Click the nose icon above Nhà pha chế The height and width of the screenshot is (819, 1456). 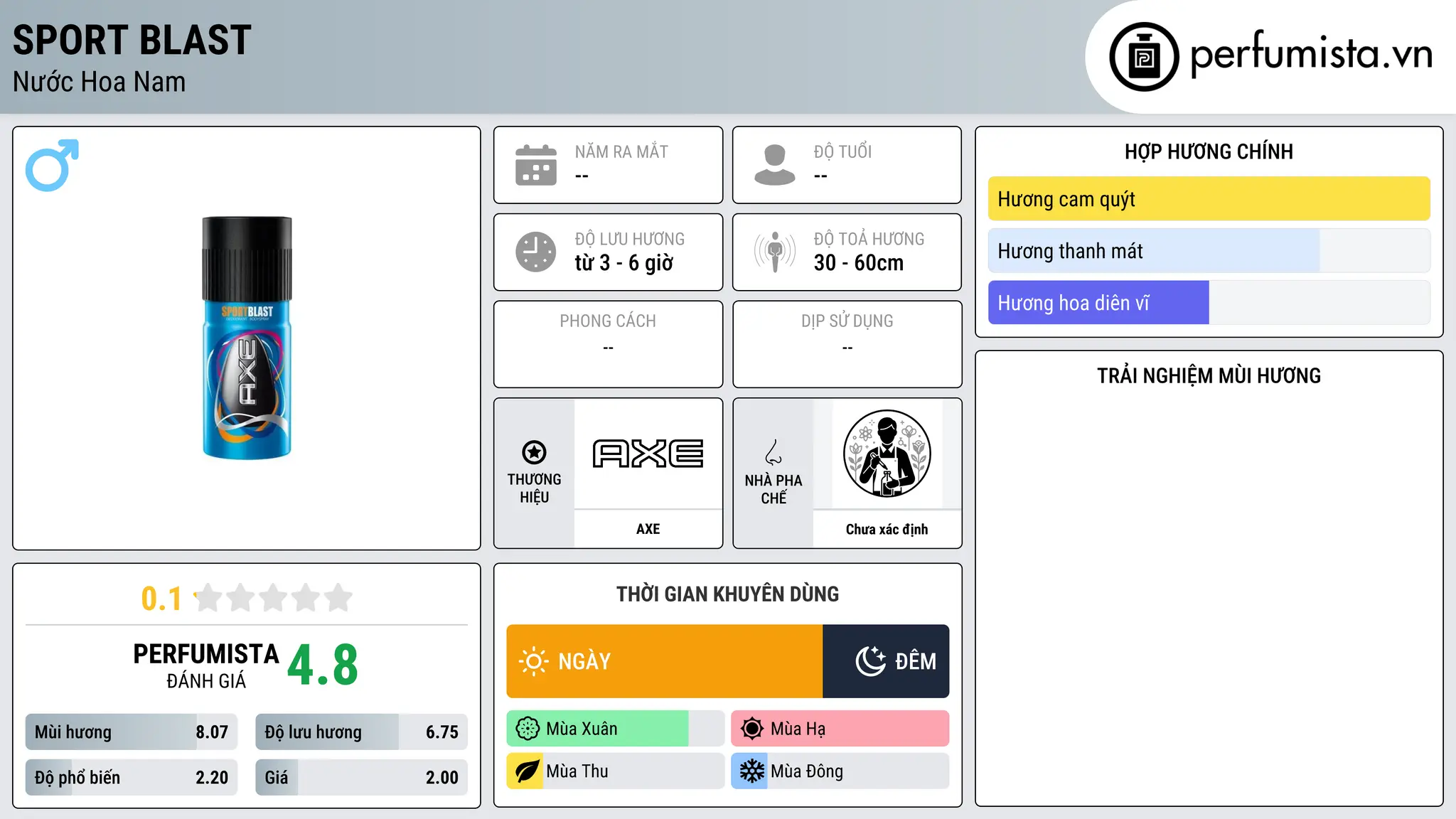pyautogui.click(x=773, y=452)
